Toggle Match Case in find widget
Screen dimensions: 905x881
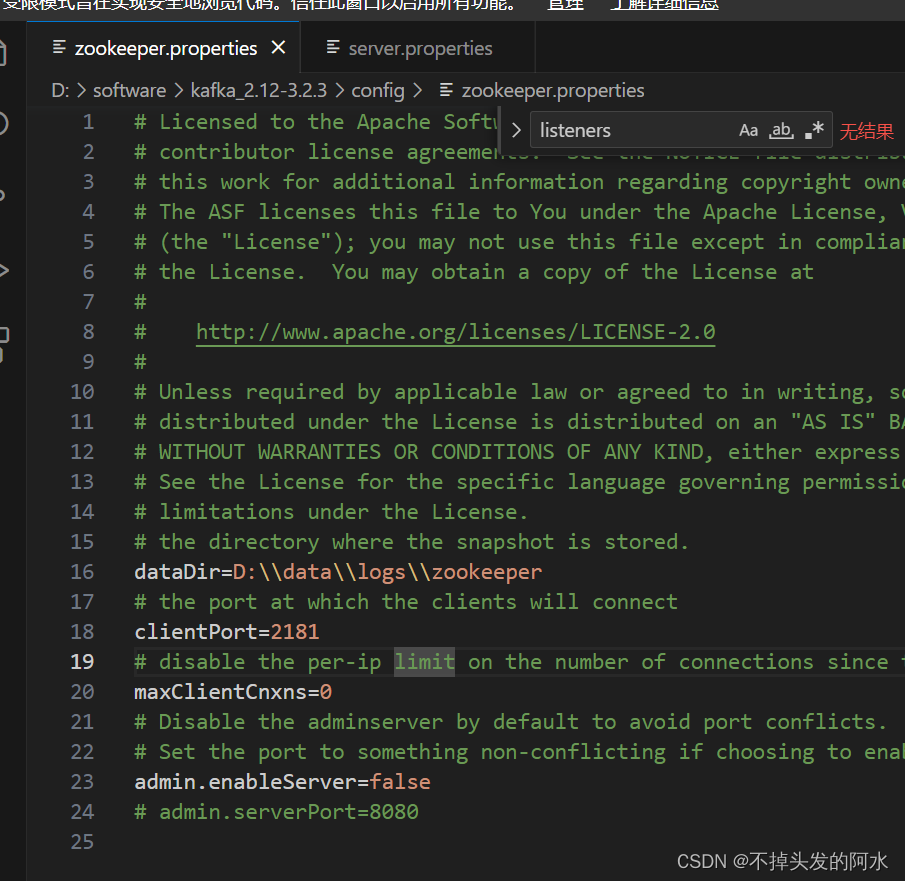point(749,130)
